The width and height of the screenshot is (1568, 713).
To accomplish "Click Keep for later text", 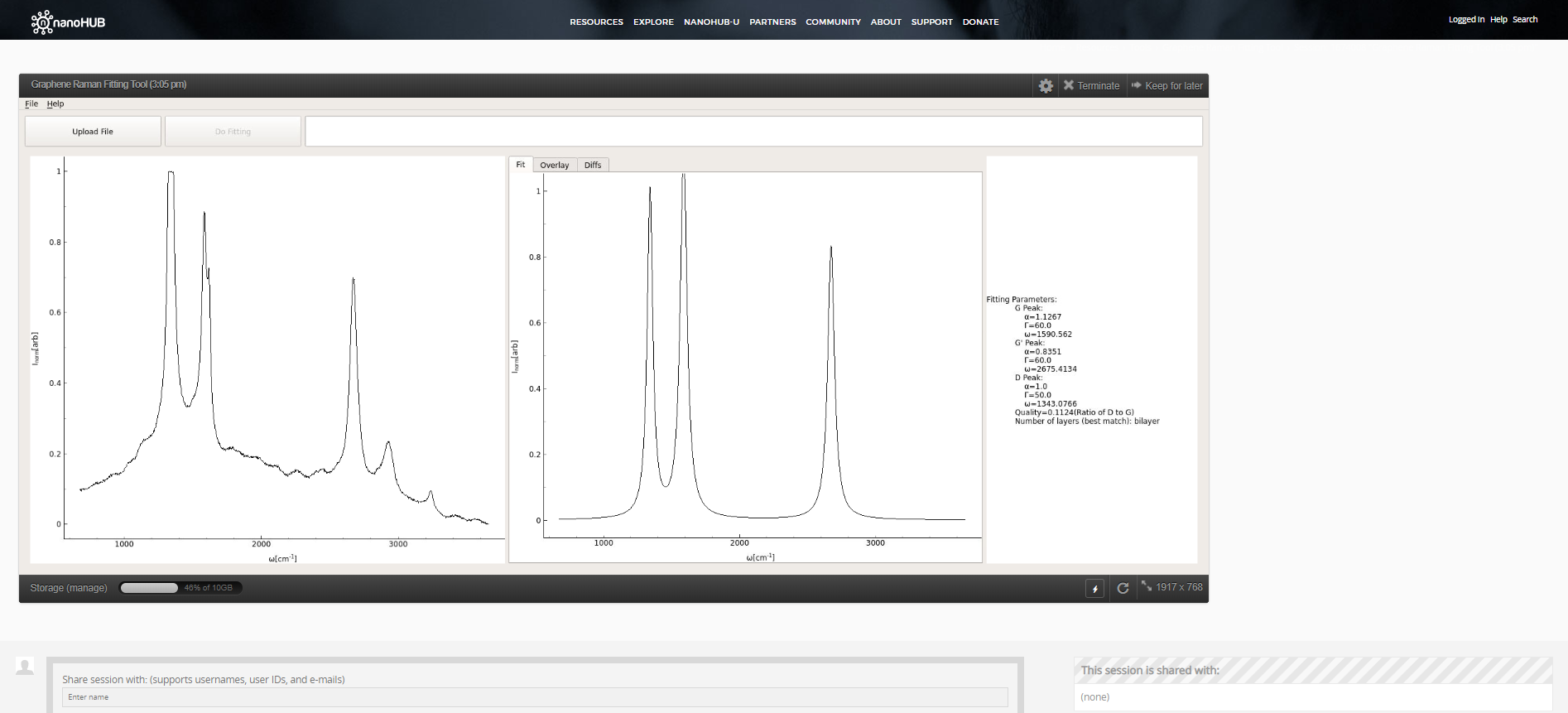I will [1174, 86].
